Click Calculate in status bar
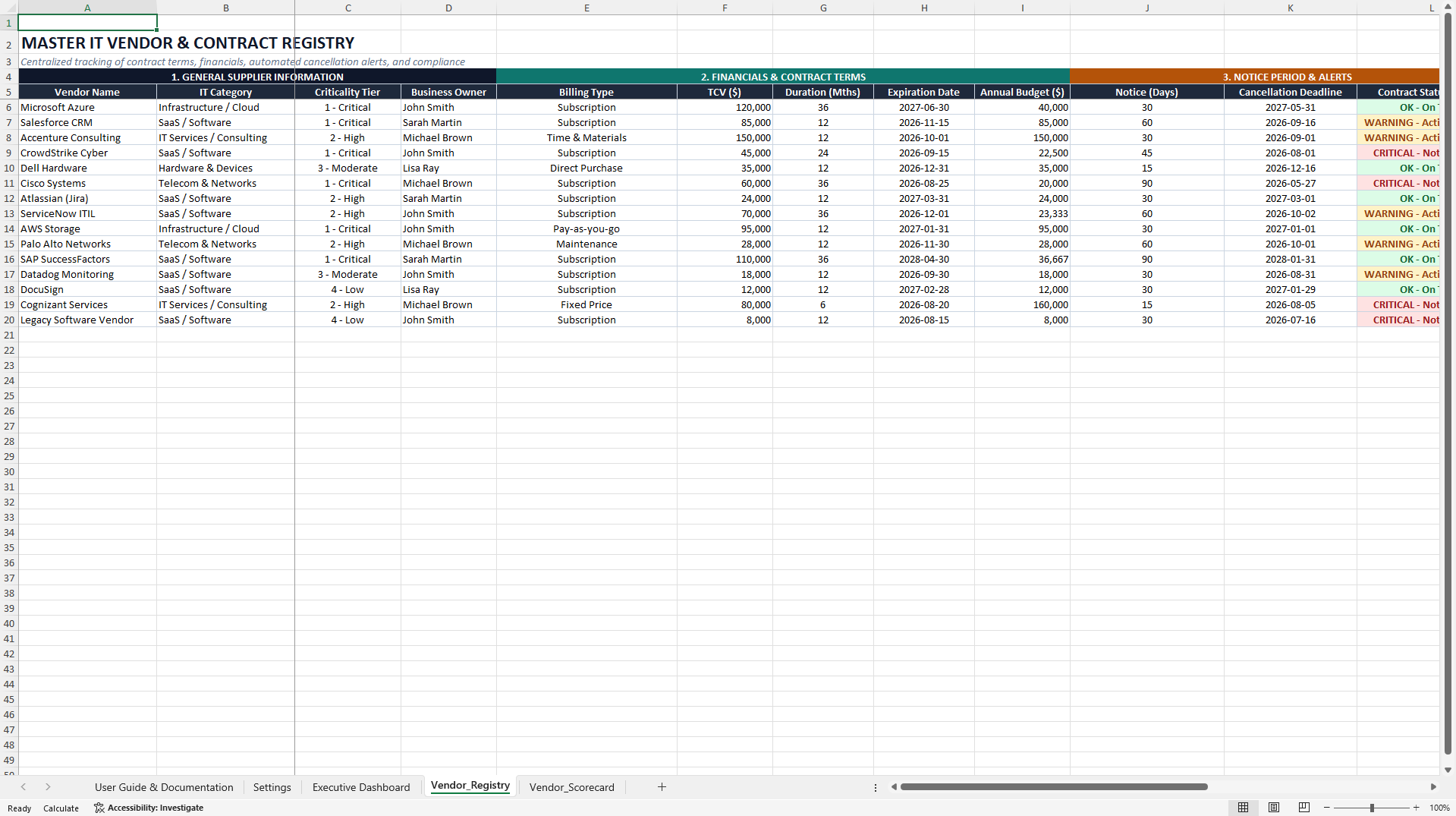 pos(61,808)
